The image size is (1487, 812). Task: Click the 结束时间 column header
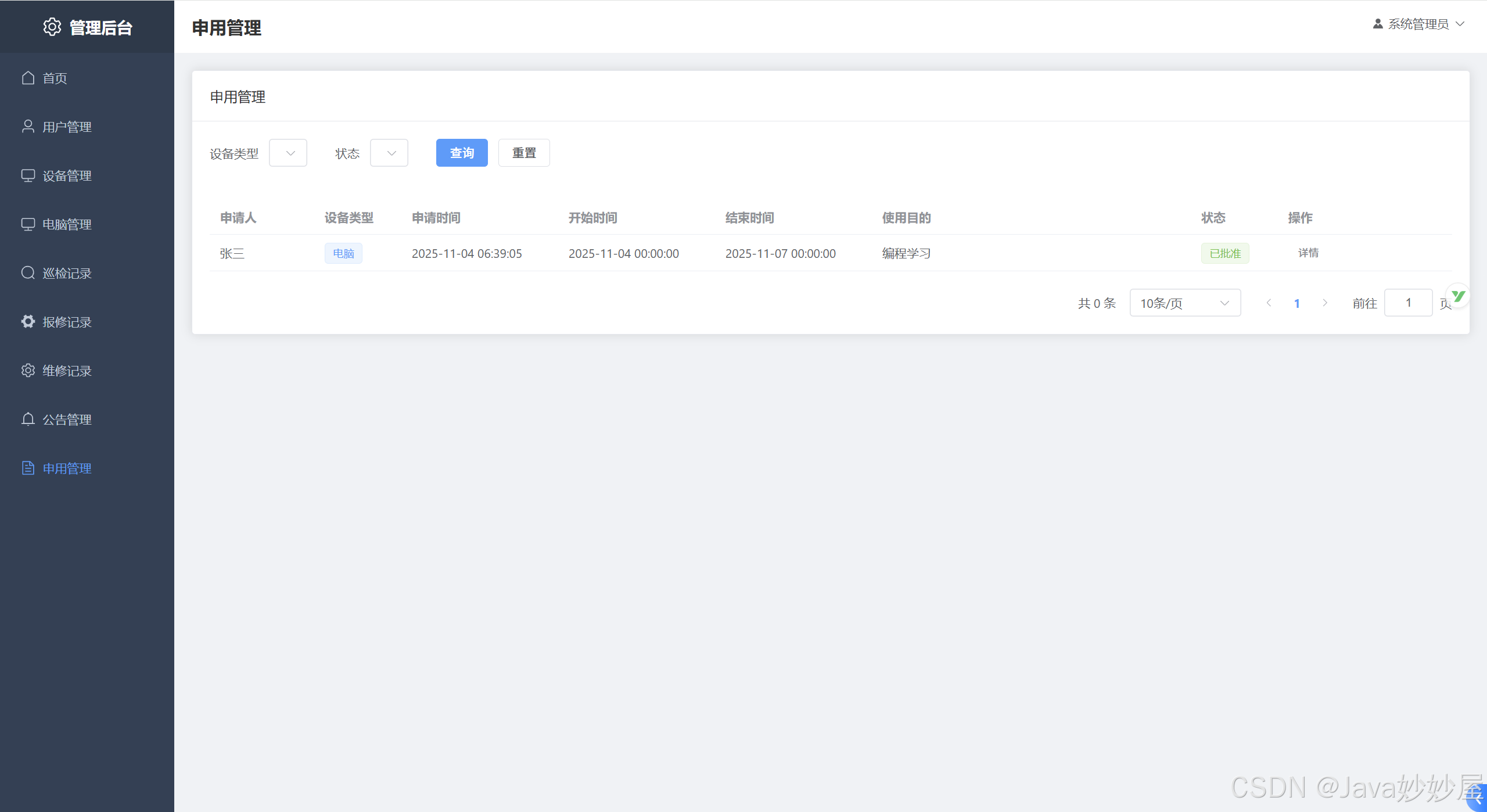(x=750, y=218)
